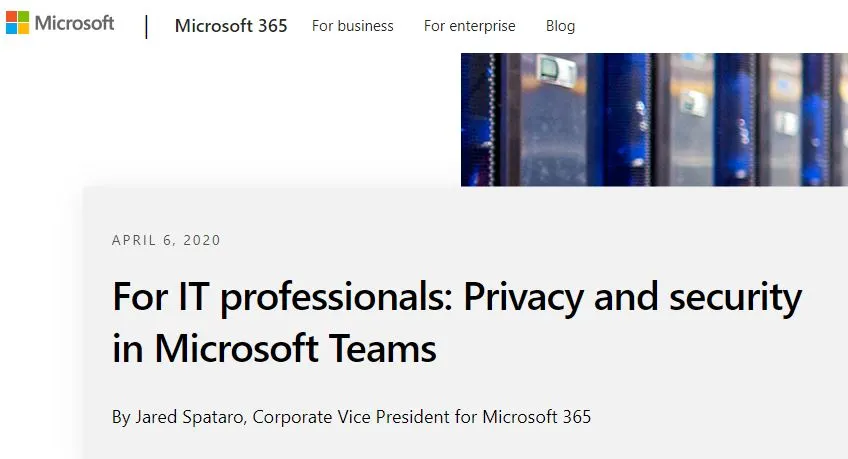
Task: Click the Microsoft wordmark text
Action: coord(75,23)
